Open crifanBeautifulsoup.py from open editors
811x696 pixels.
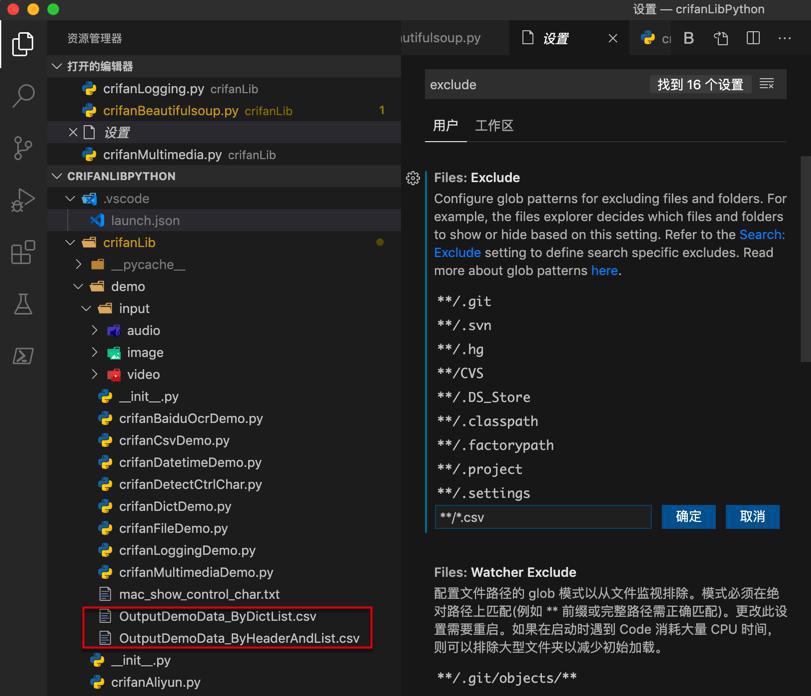coord(224,111)
